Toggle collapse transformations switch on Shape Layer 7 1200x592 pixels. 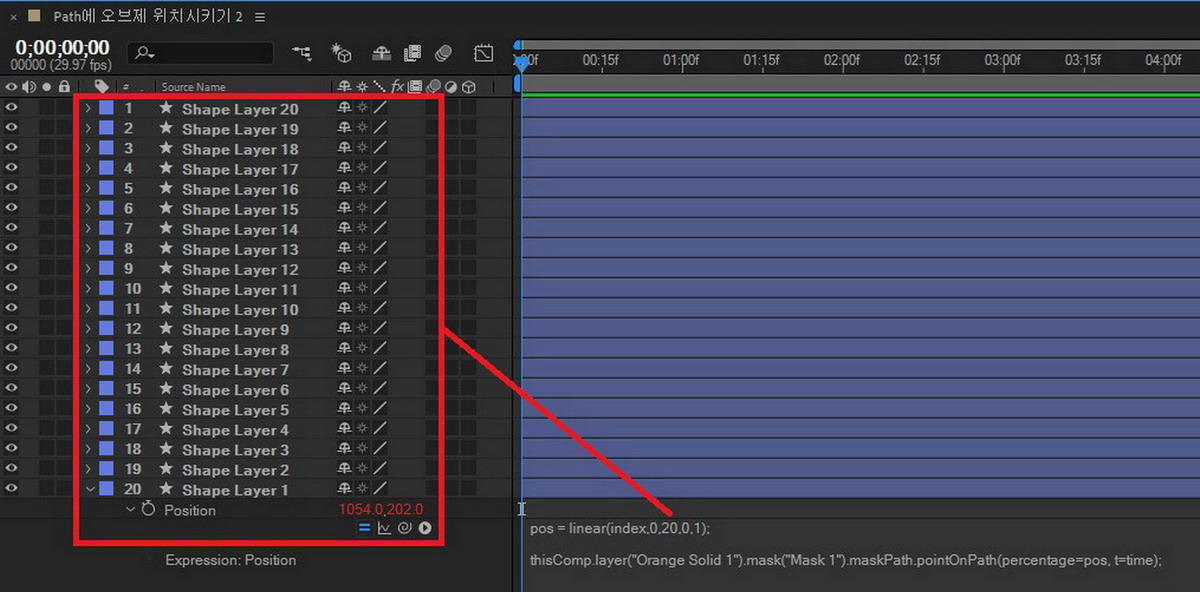[363, 369]
